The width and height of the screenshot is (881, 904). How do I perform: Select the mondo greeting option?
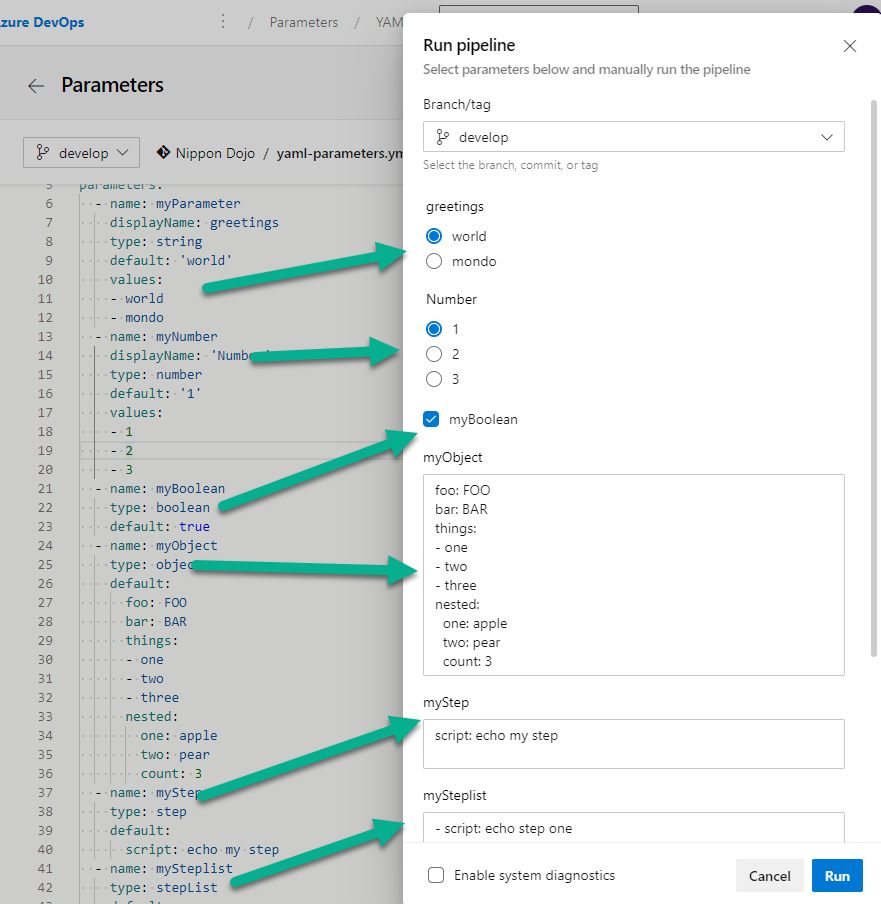point(434,262)
